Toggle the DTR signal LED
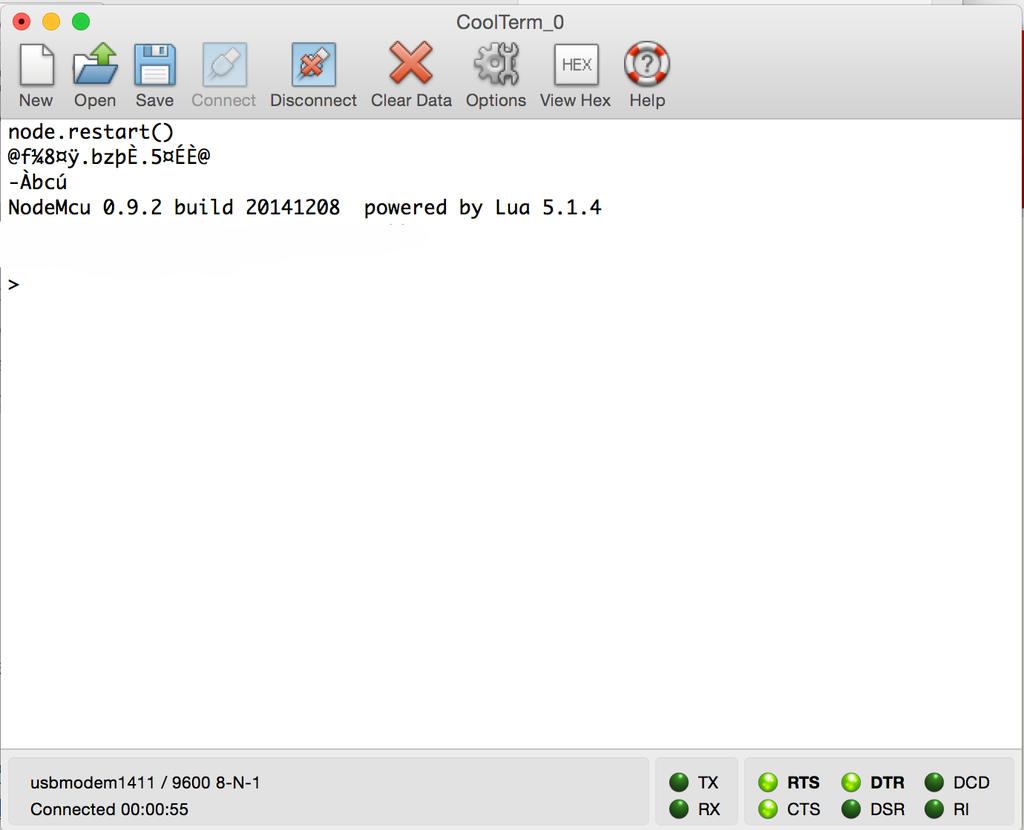The height and width of the screenshot is (830, 1024). [851, 782]
